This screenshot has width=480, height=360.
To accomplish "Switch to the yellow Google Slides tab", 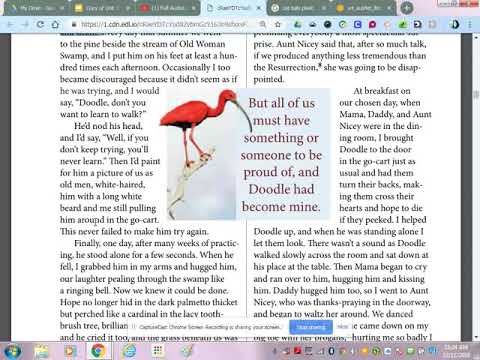I will tap(102, 8).
